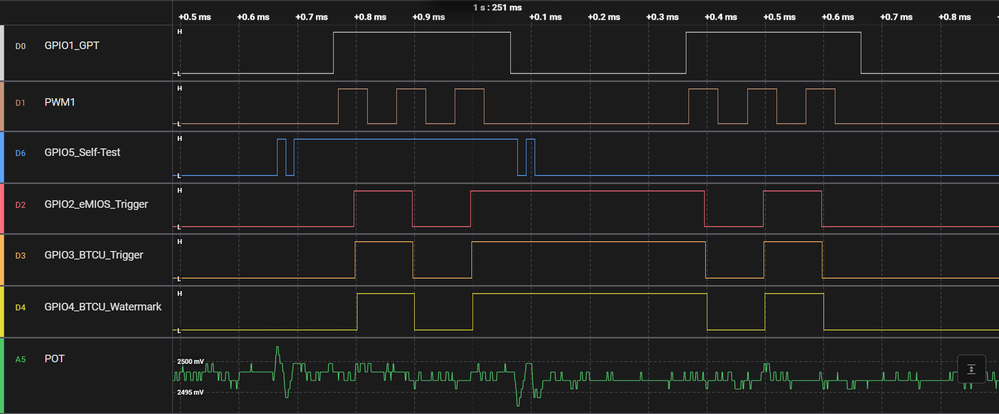This screenshot has width=999, height=414.
Task: Click the D3 channel identifier
Action: coord(20,256)
